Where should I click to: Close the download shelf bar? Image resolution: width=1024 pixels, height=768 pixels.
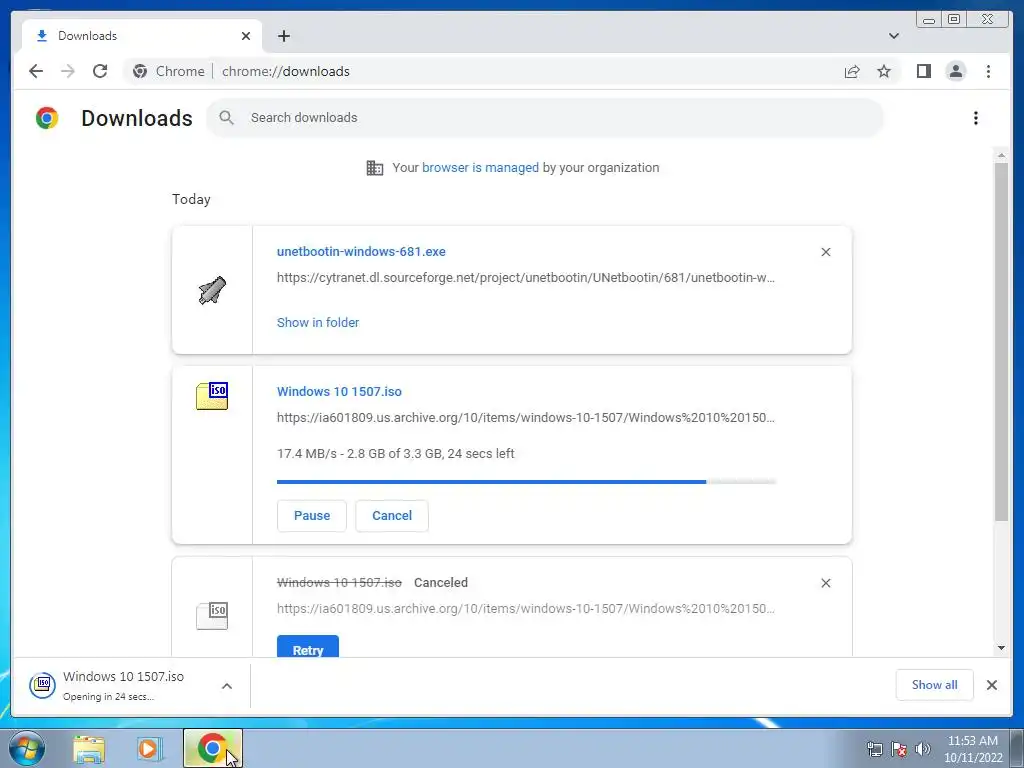point(991,685)
